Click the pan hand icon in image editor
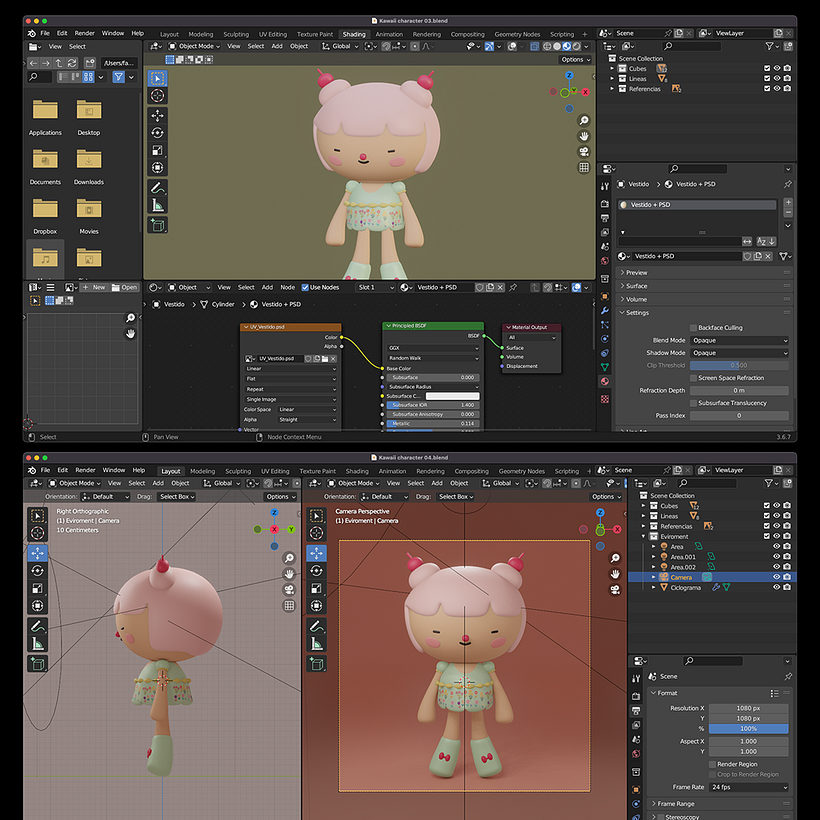Screen dimensions: 820x820 click(x=130, y=333)
